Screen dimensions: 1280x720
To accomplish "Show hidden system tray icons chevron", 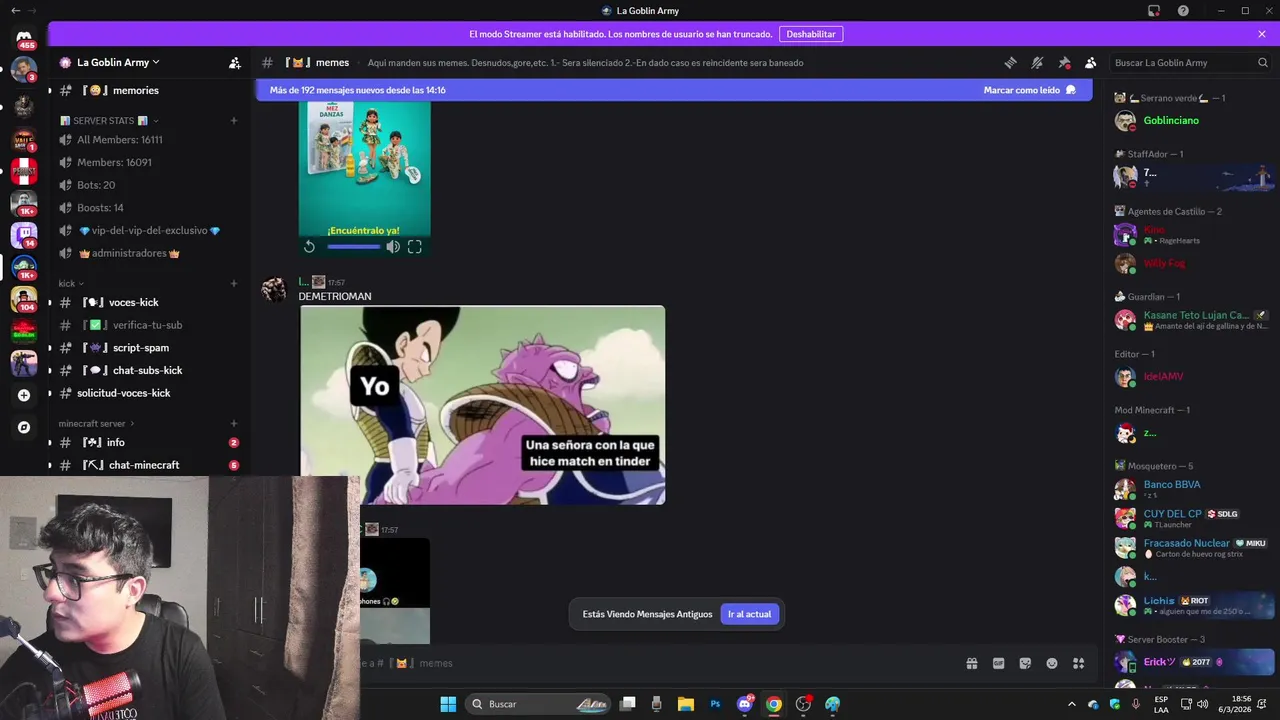I will (1072, 704).
